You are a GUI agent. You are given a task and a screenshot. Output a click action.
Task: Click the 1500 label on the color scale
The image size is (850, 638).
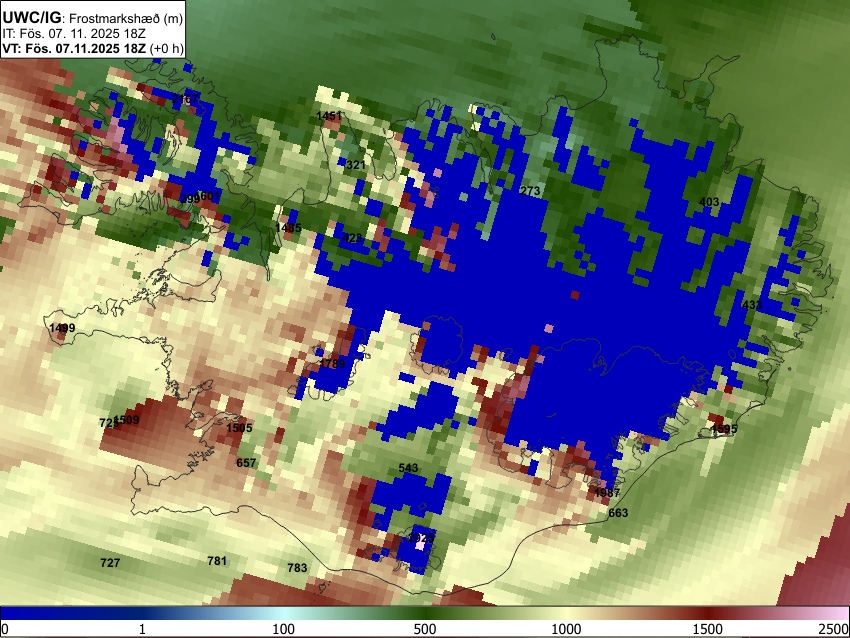pyautogui.click(x=708, y=629)
